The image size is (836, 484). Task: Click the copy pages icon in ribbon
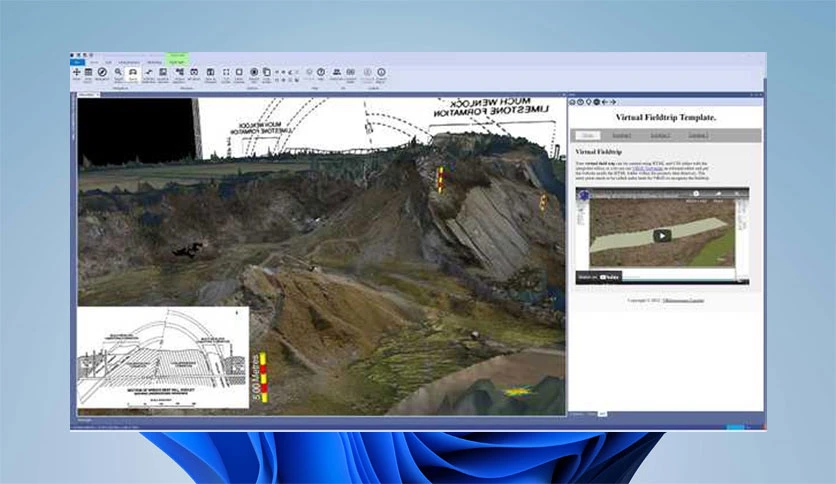tap(267, 72)
